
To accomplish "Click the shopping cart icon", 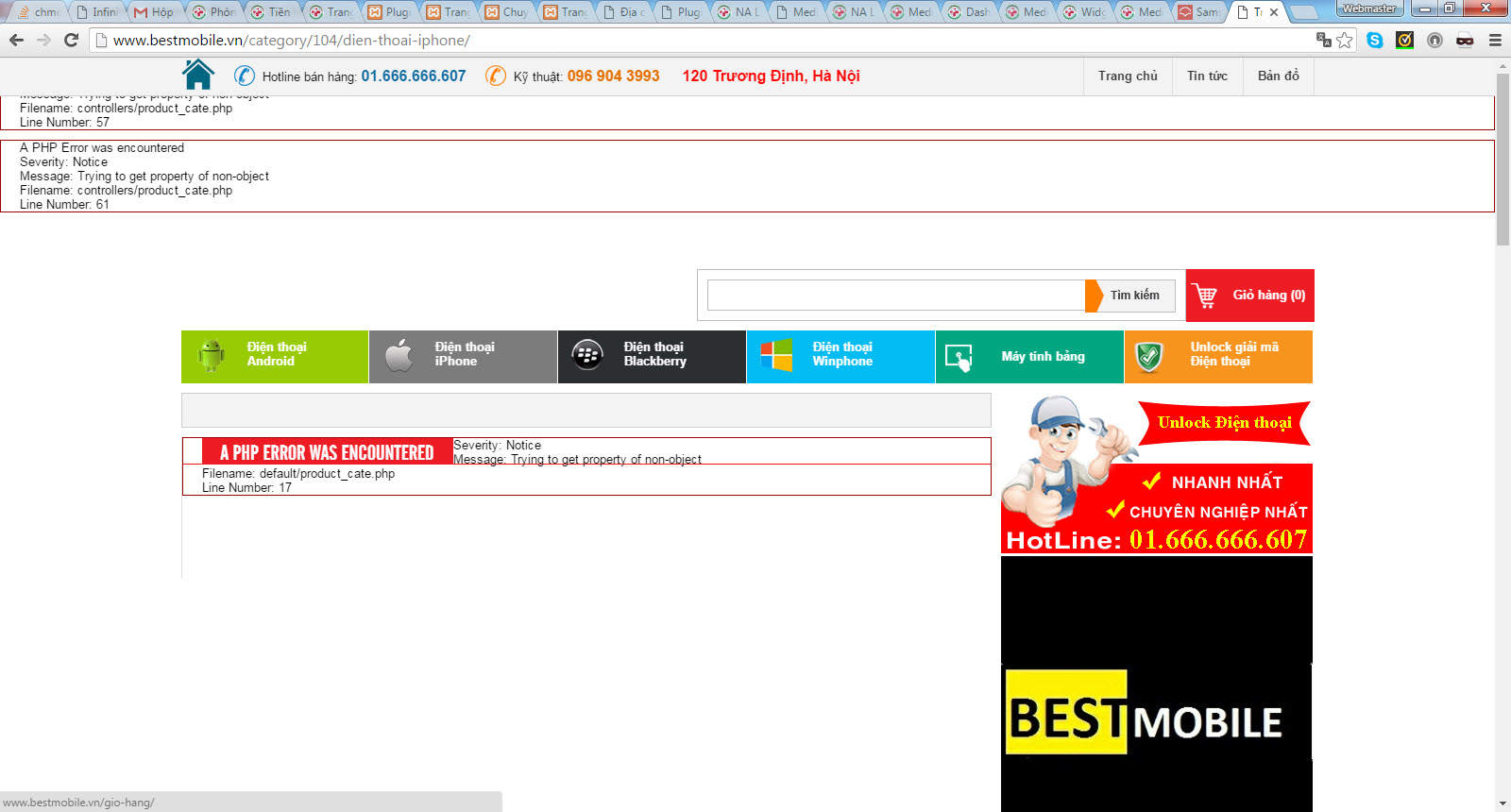I will pyautogui.click(x=1205, y=296).
